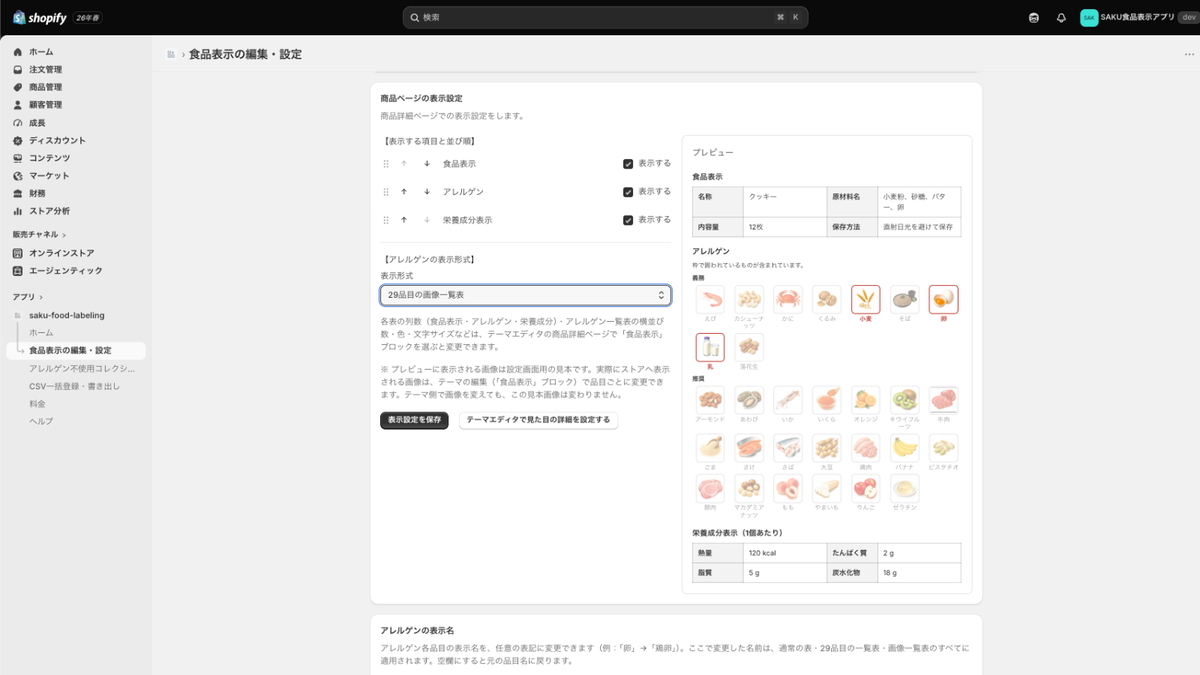Click the highlighted 乳 milk image
This screenshot has width=1200, height=675.
point(710,347)
